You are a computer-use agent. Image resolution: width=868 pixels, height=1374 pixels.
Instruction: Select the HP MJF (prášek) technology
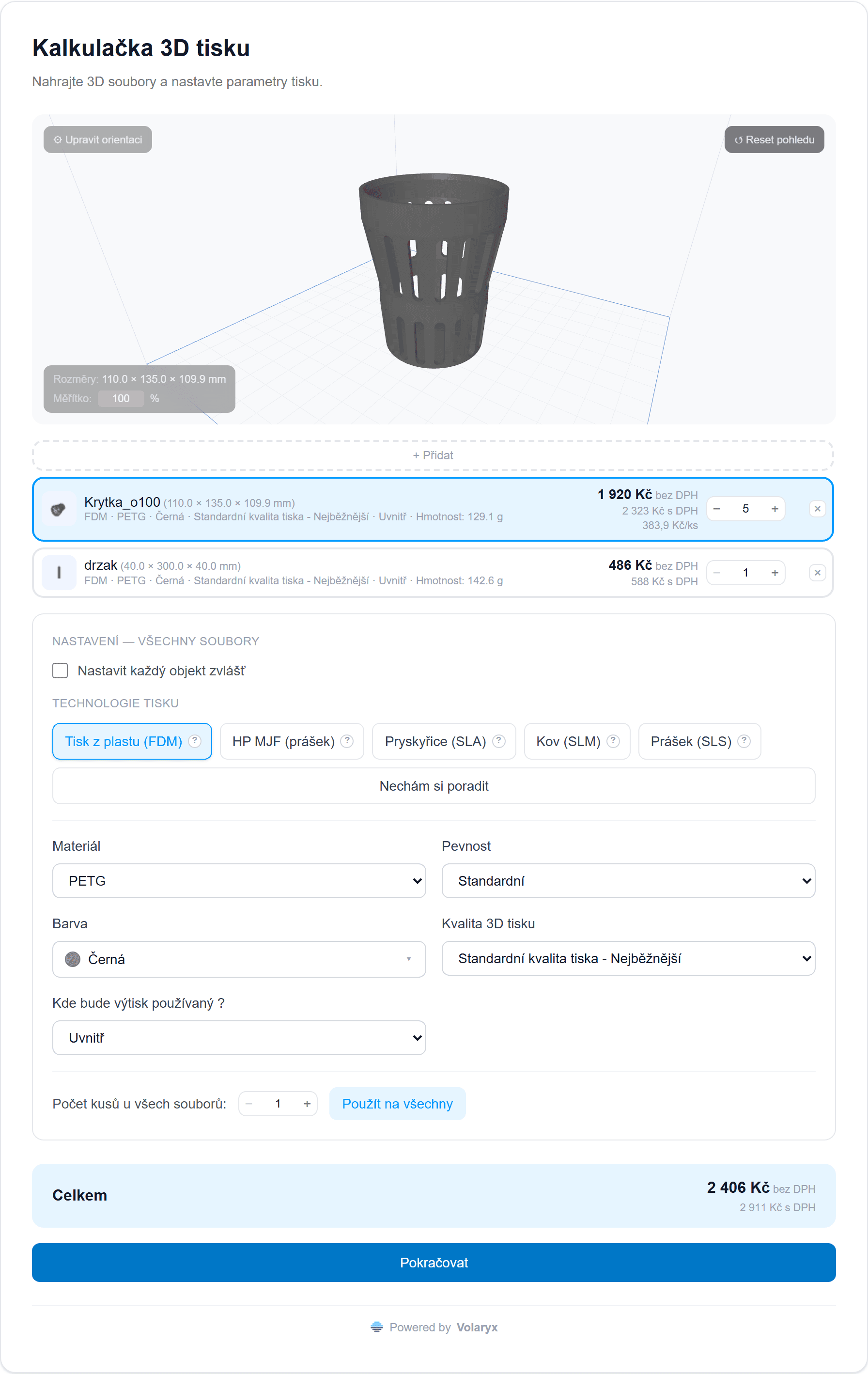(292, 741)
